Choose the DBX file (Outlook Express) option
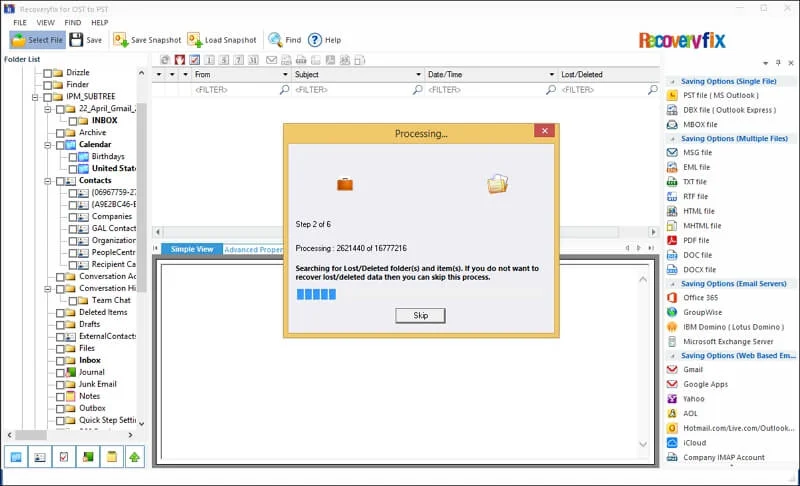 (729, 110)
